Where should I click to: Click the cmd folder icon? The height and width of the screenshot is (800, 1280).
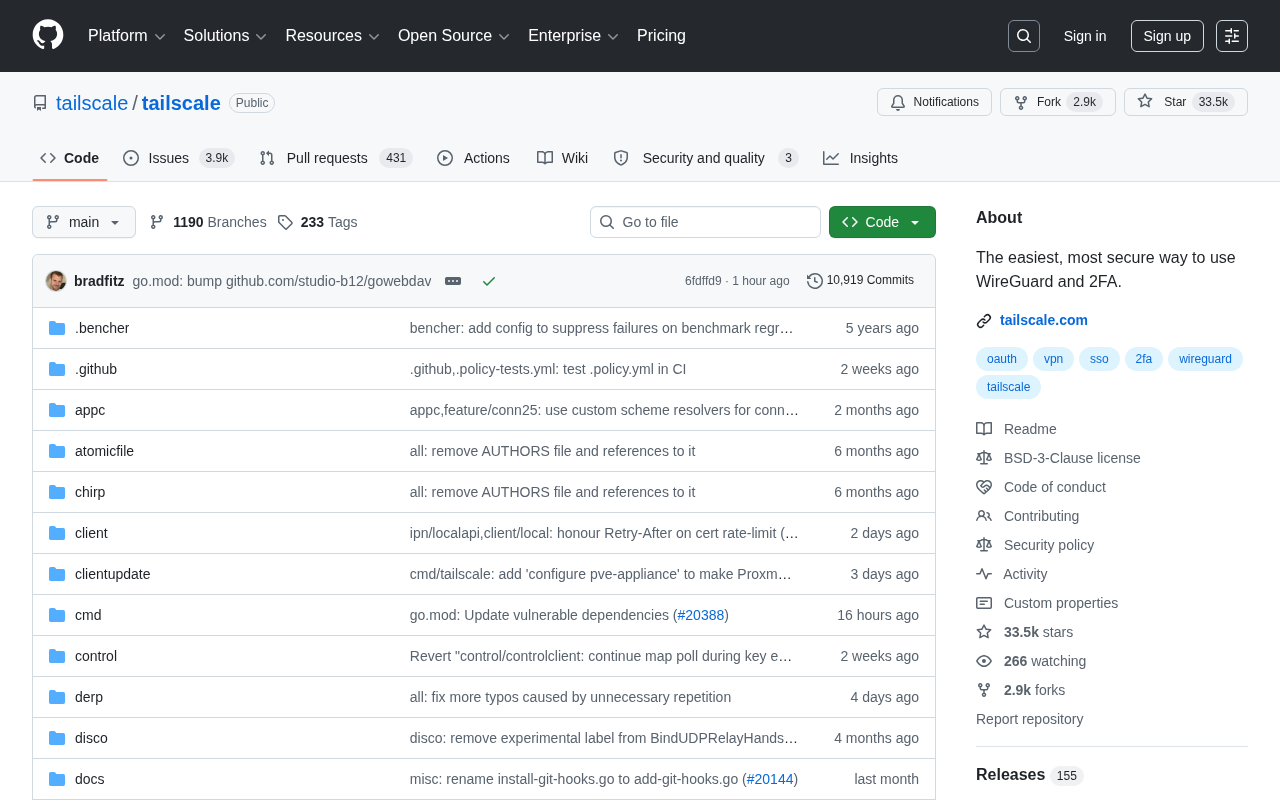click(x=57, y=615)
